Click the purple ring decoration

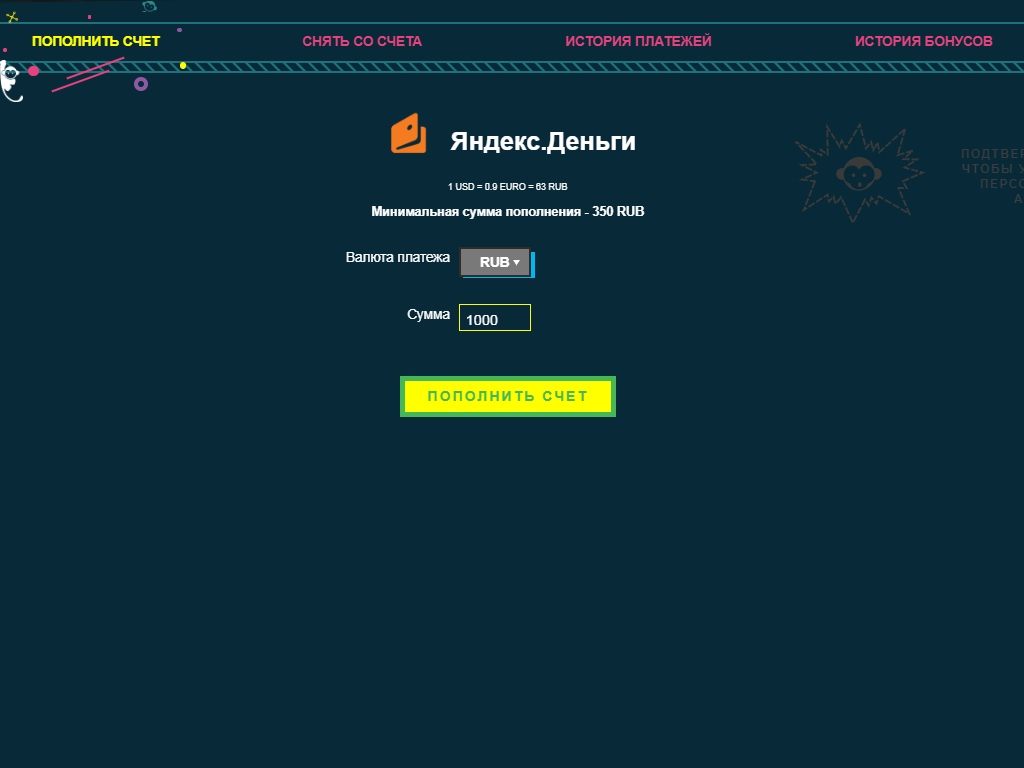click(141, 84)
